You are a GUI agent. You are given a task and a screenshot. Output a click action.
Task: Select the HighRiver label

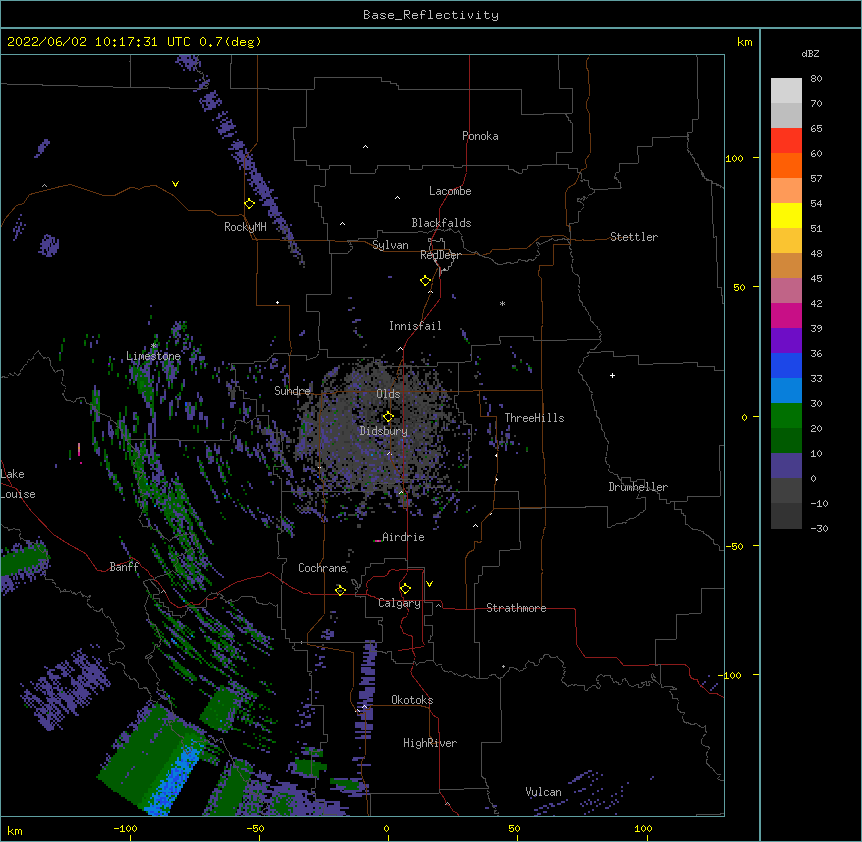[430, 743]
